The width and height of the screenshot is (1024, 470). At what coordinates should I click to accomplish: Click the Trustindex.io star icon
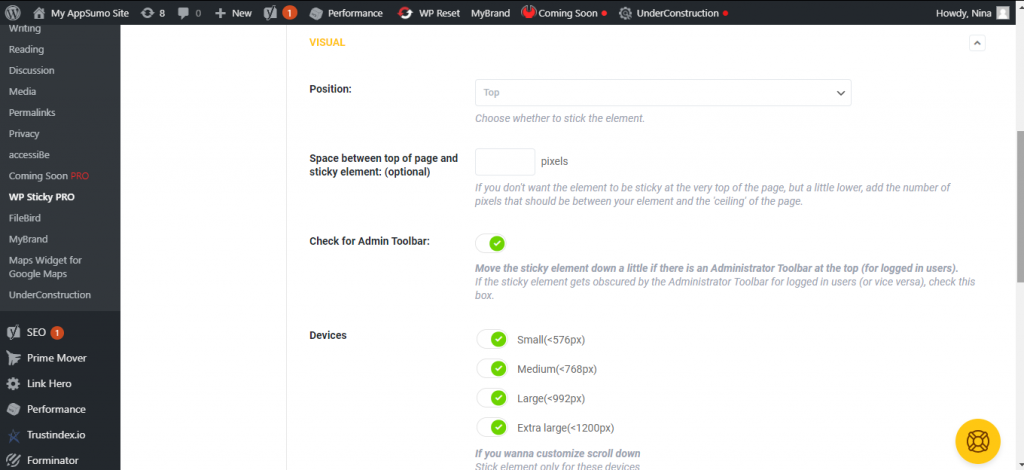coord(13,435)
